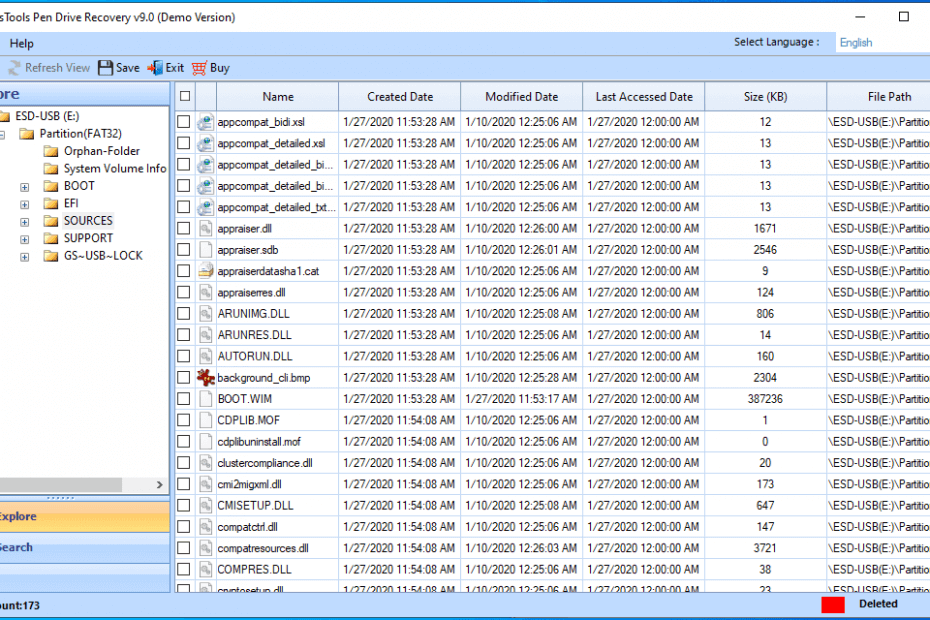Click the appraiser.dll file icon
The width and height of the screenshot is (930, 620).
coord(205,228)
